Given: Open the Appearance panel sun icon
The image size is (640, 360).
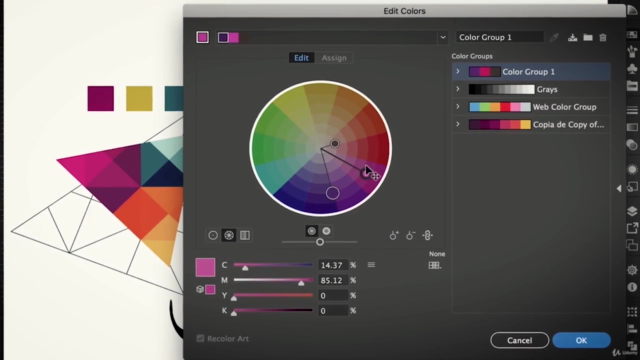Looking at the screenshot, I should pyautogui.click(x=632, y=169).
